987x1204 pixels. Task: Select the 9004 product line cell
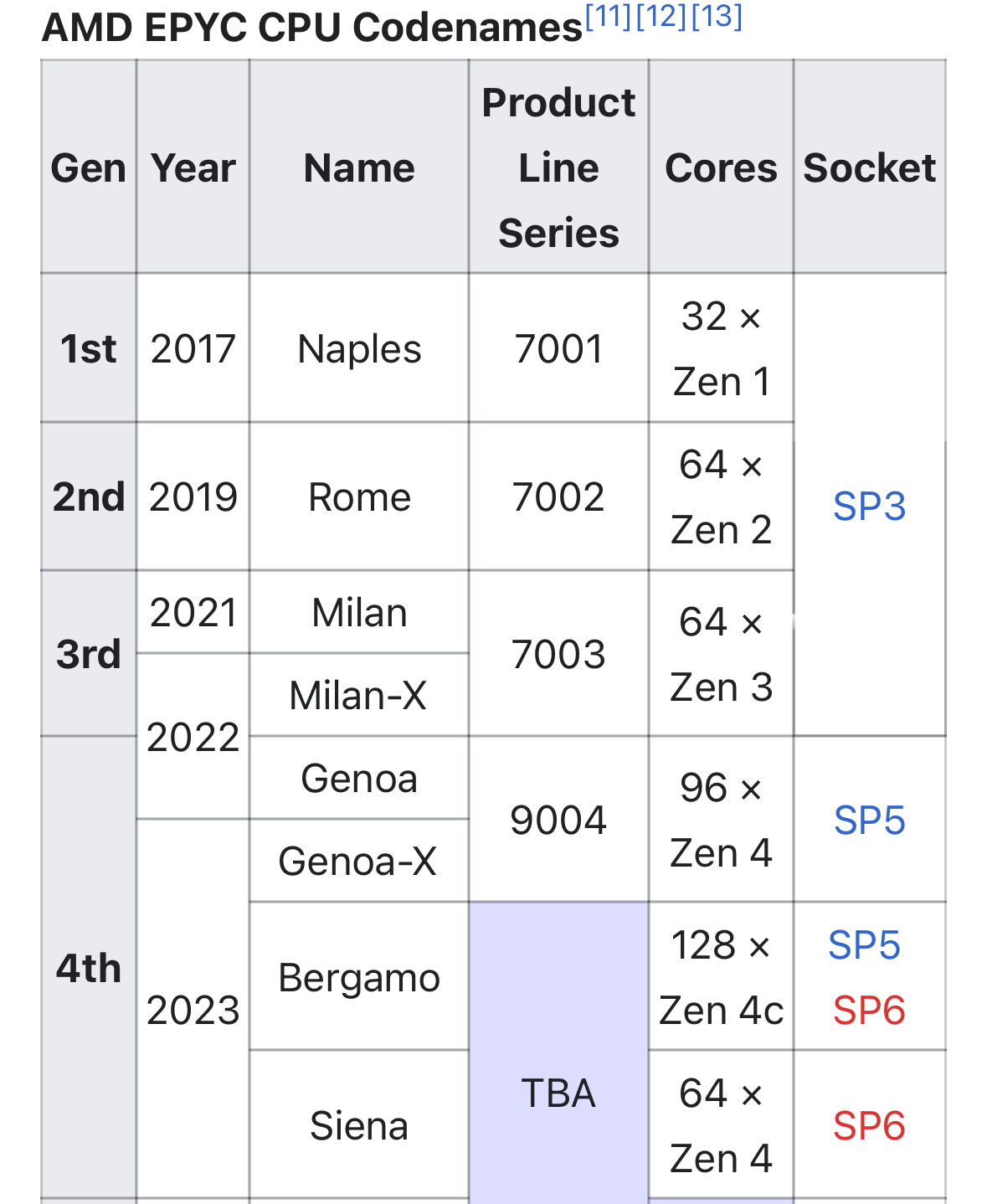point(558,820)
